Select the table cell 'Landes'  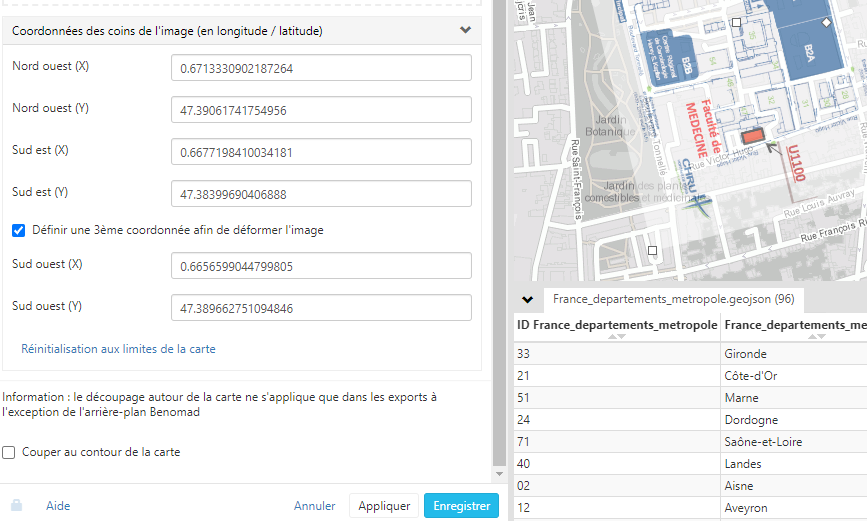coord(794,463)
